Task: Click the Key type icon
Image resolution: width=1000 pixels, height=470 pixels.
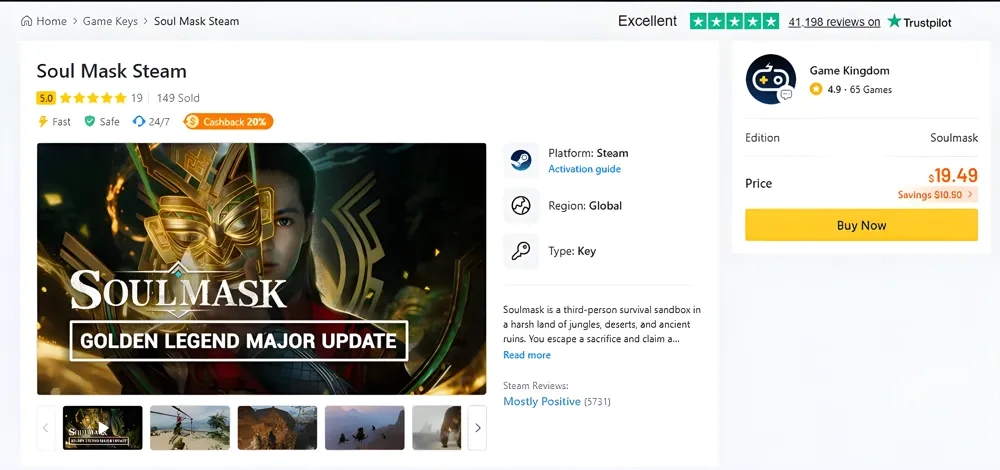Action: (520, 251)
